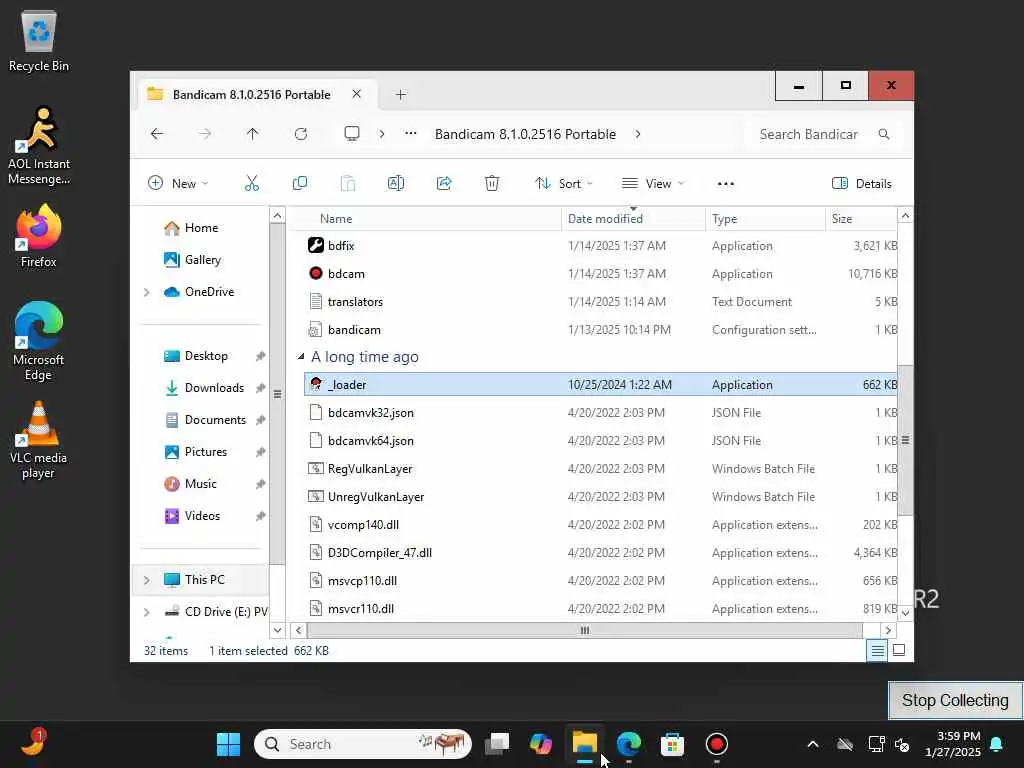Click the Rename icon in toolbar

coord(396,184)
